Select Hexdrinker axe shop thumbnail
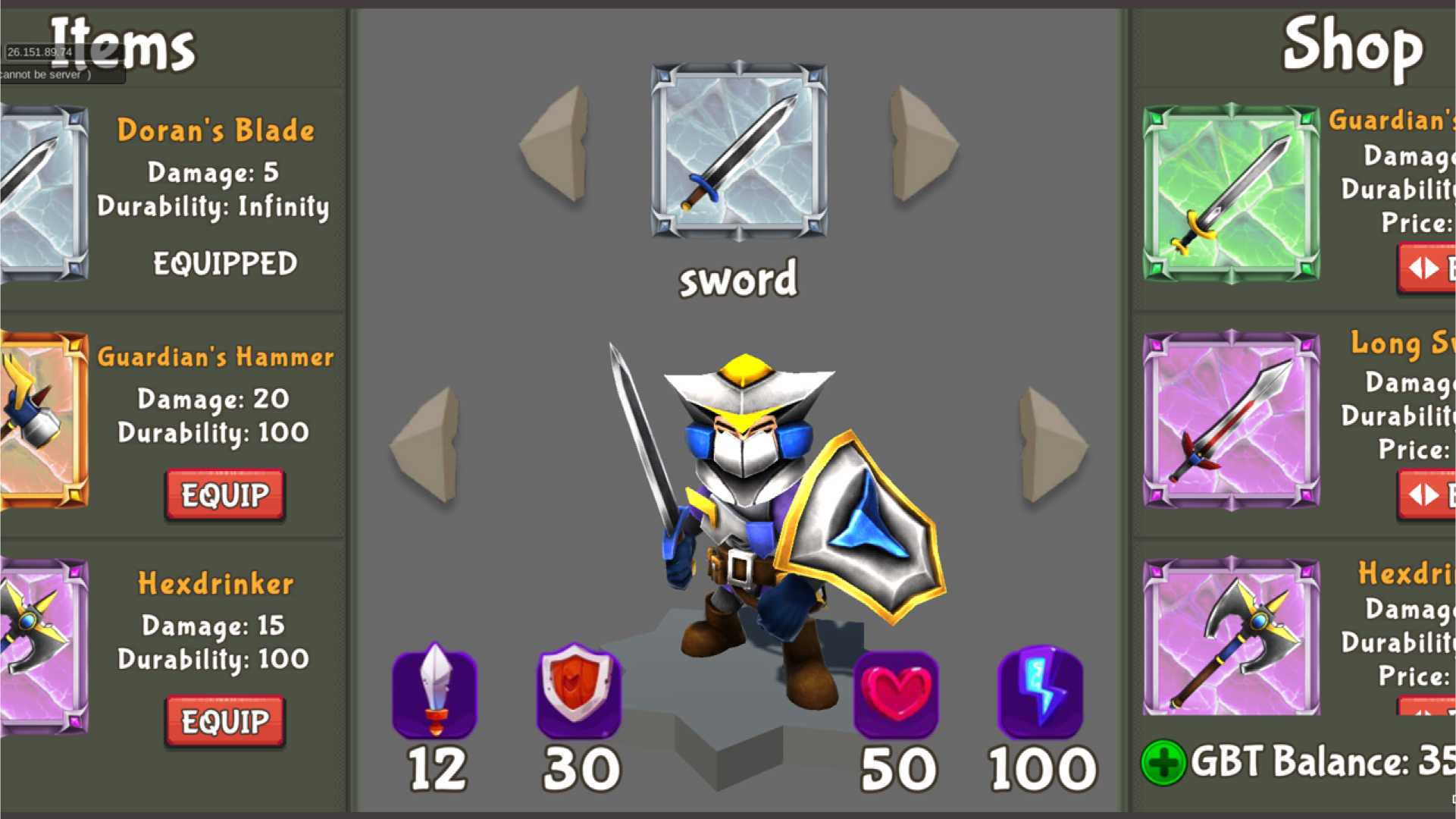 (x=1232, y=637)
